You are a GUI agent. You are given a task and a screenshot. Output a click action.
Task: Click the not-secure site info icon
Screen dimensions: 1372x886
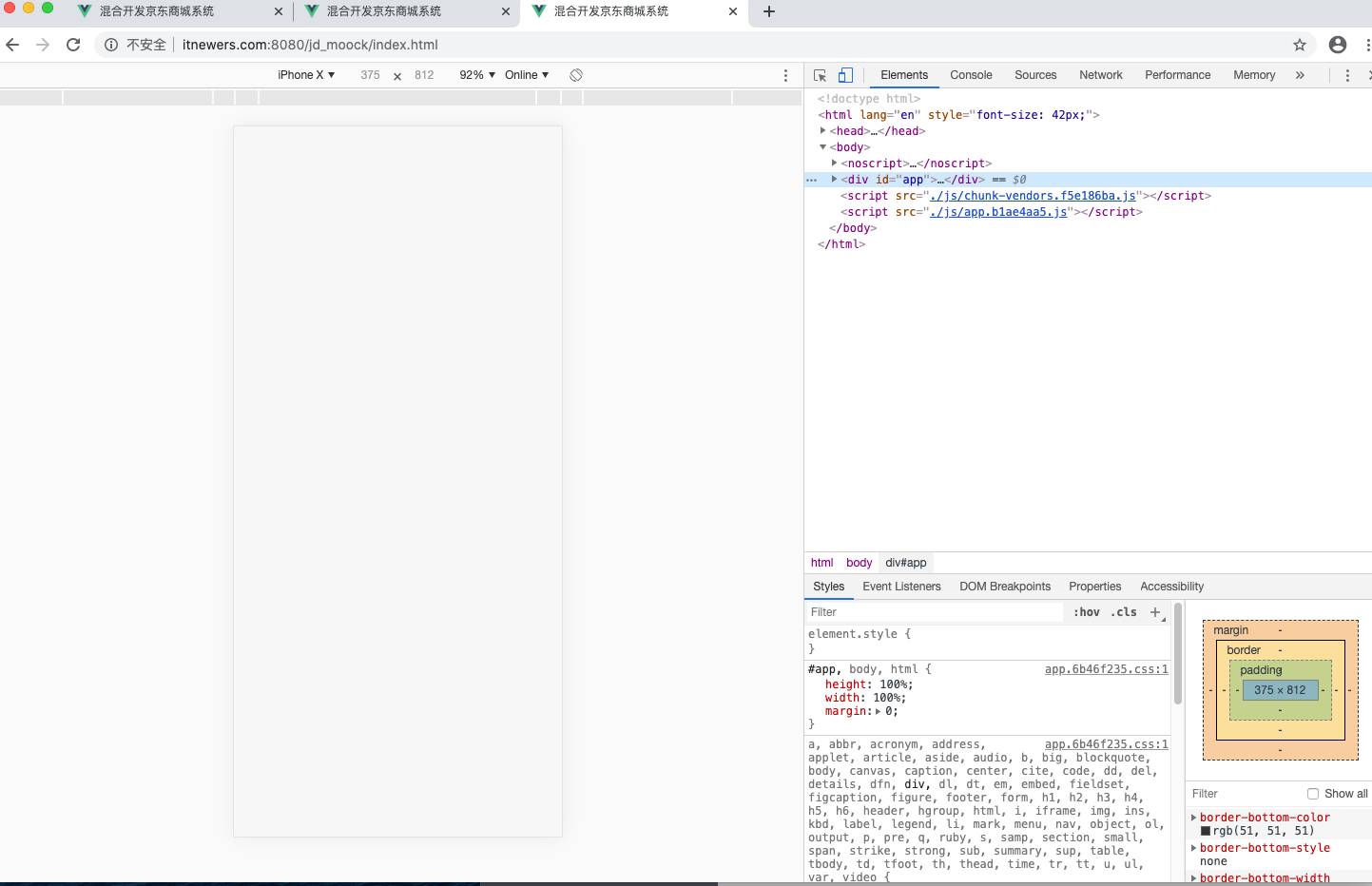coord(111,45)
